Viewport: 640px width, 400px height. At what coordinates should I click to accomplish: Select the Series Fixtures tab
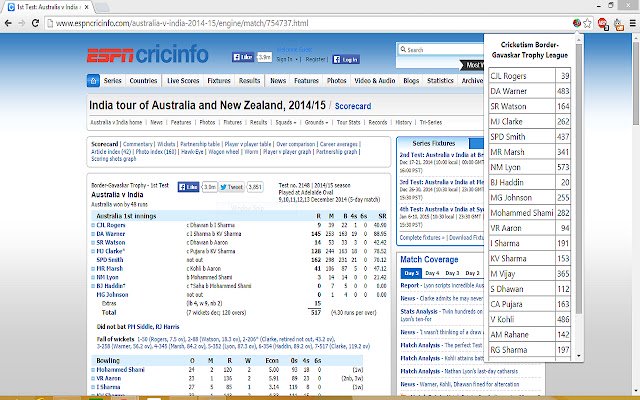pyautogui.click(x=433, y=143)
